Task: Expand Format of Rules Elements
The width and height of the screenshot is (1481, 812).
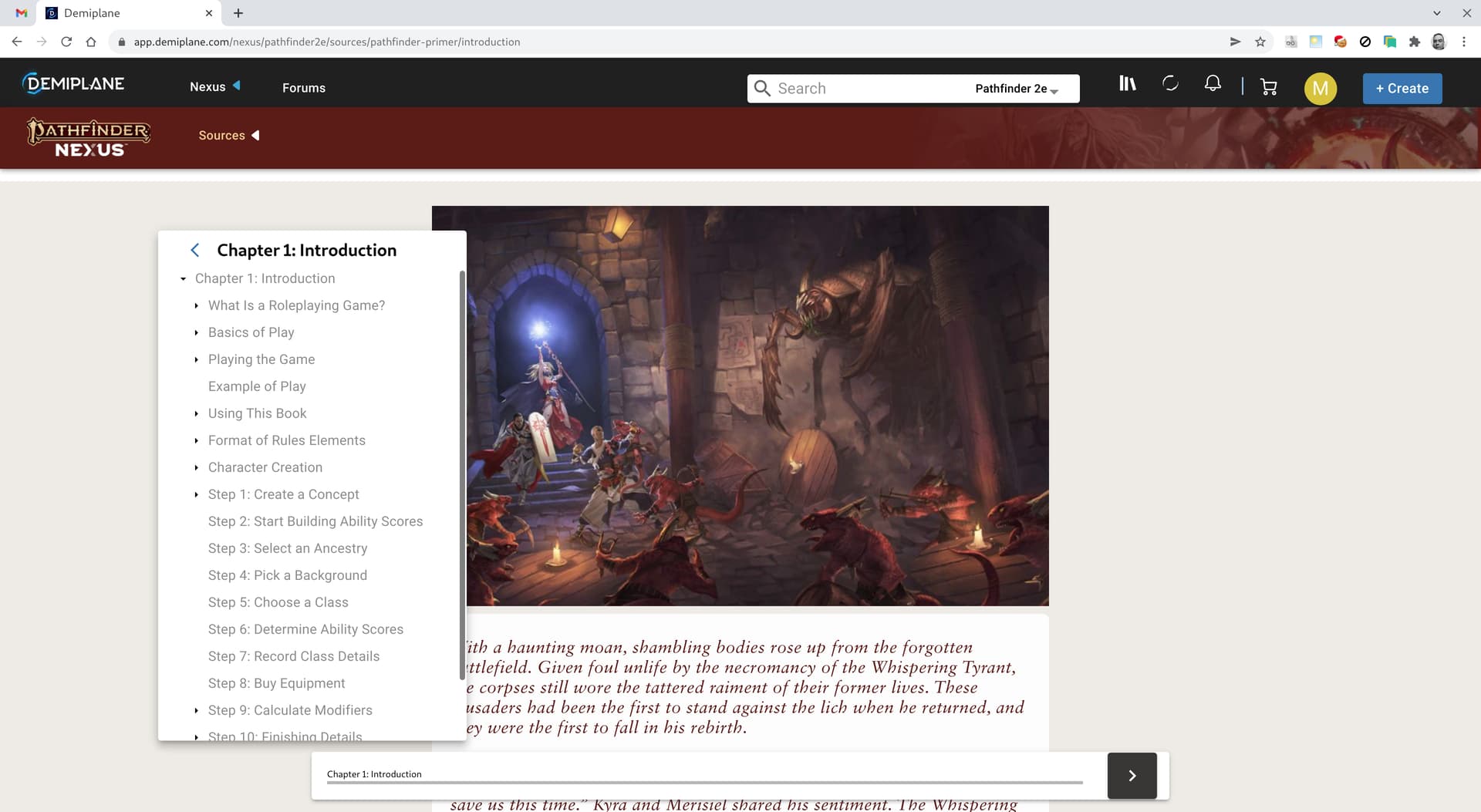Action: [x=196, y=440]
